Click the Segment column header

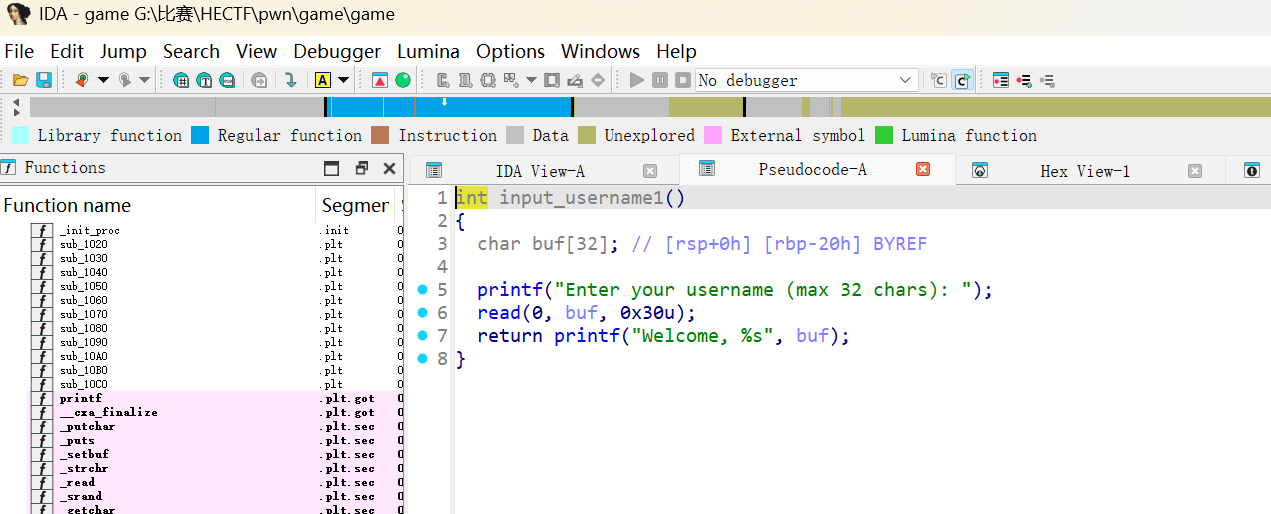[357, 205]
